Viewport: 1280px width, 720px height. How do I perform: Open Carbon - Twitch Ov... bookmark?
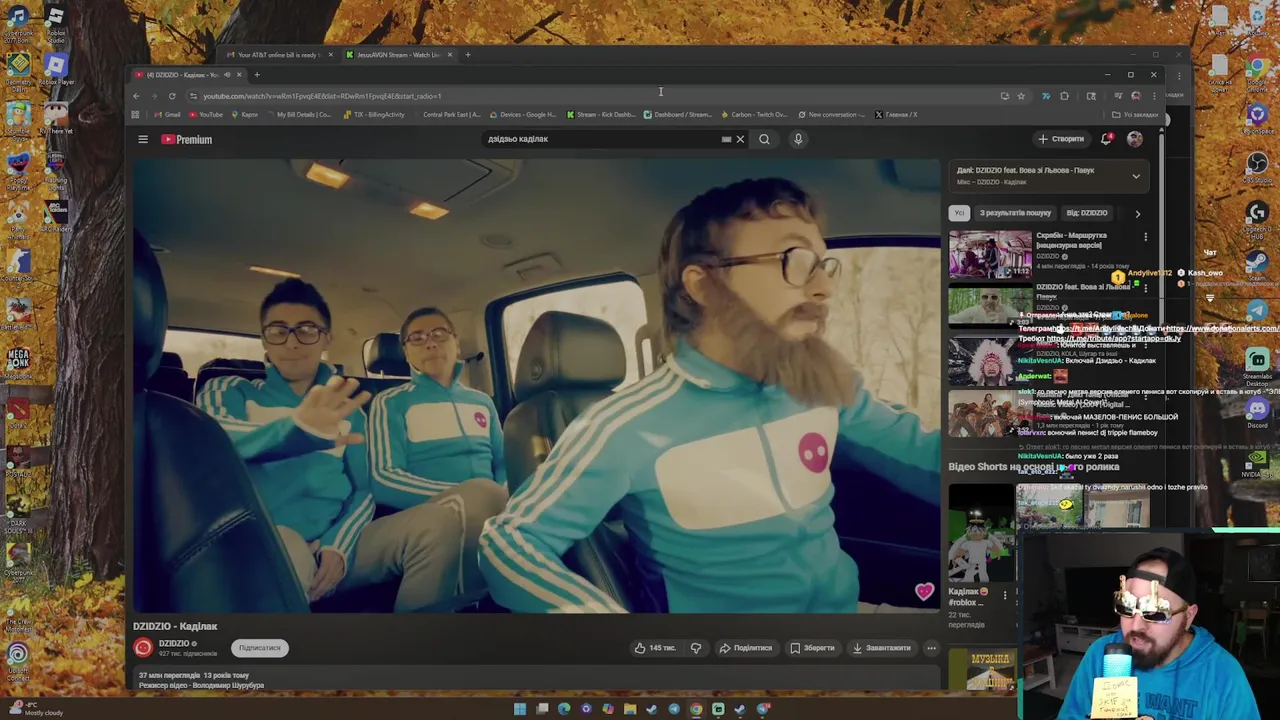753,114
